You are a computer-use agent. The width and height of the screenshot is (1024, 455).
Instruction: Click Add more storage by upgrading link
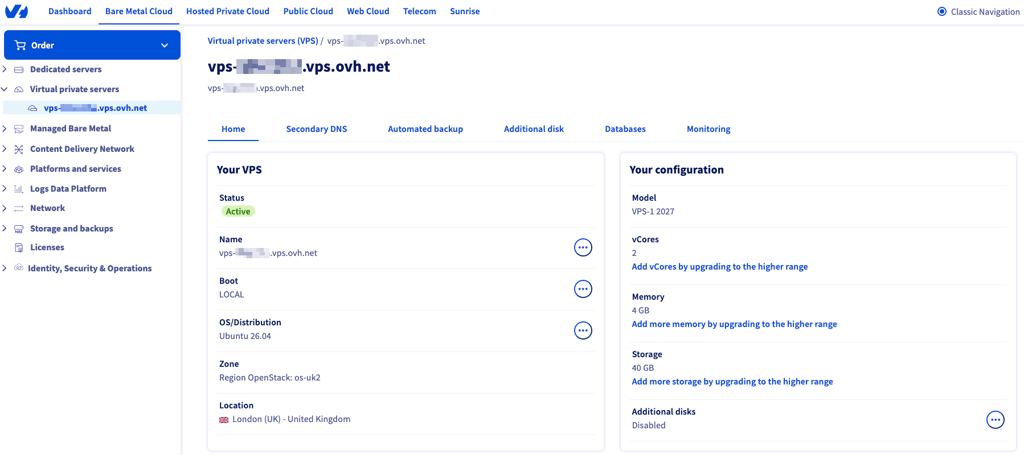click(732, 382)
